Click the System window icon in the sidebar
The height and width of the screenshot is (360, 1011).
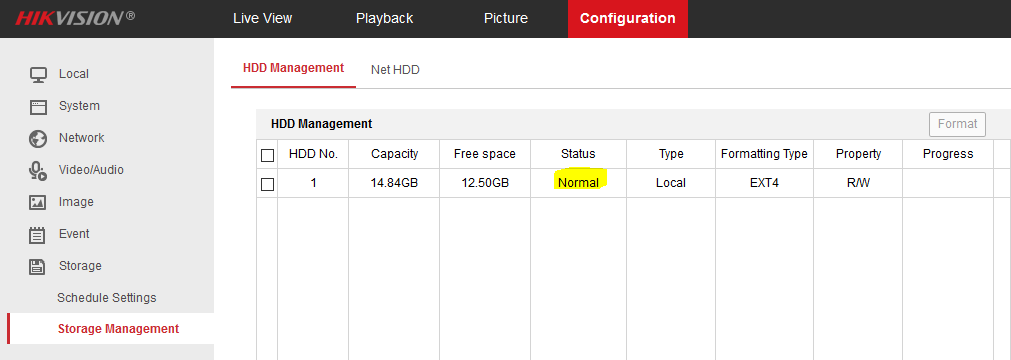(x=38, y=106)
